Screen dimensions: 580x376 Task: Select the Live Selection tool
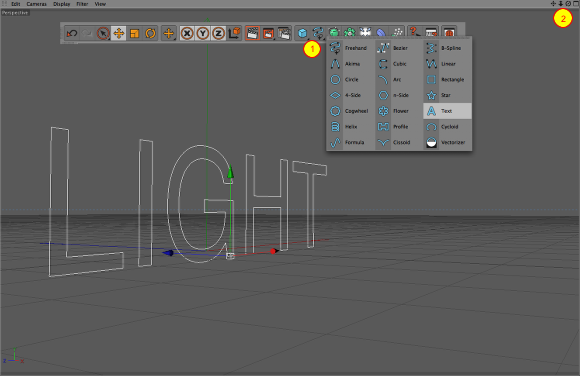point(103,33)
